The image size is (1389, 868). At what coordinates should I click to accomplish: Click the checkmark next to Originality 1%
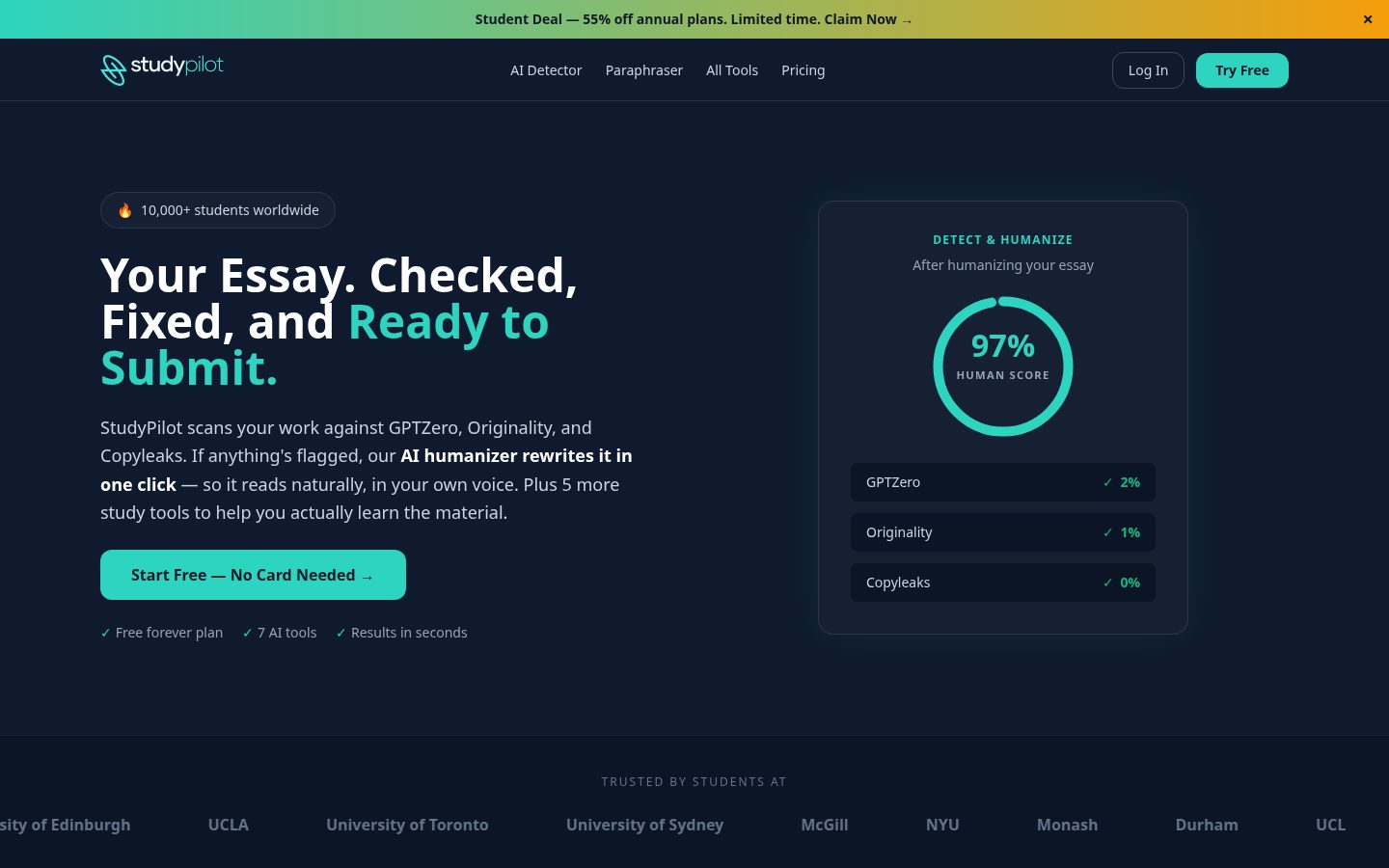pos(1107,532)
